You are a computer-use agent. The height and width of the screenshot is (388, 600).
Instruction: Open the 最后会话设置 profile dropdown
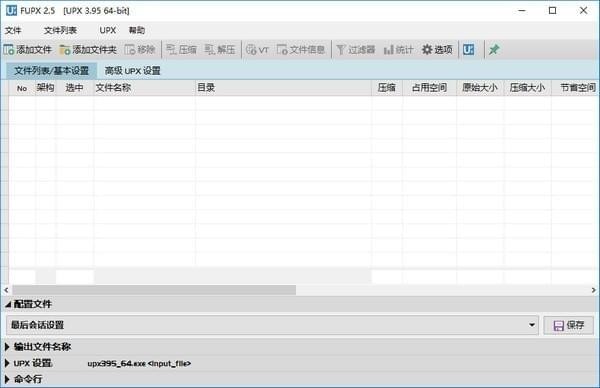point(272,325)
